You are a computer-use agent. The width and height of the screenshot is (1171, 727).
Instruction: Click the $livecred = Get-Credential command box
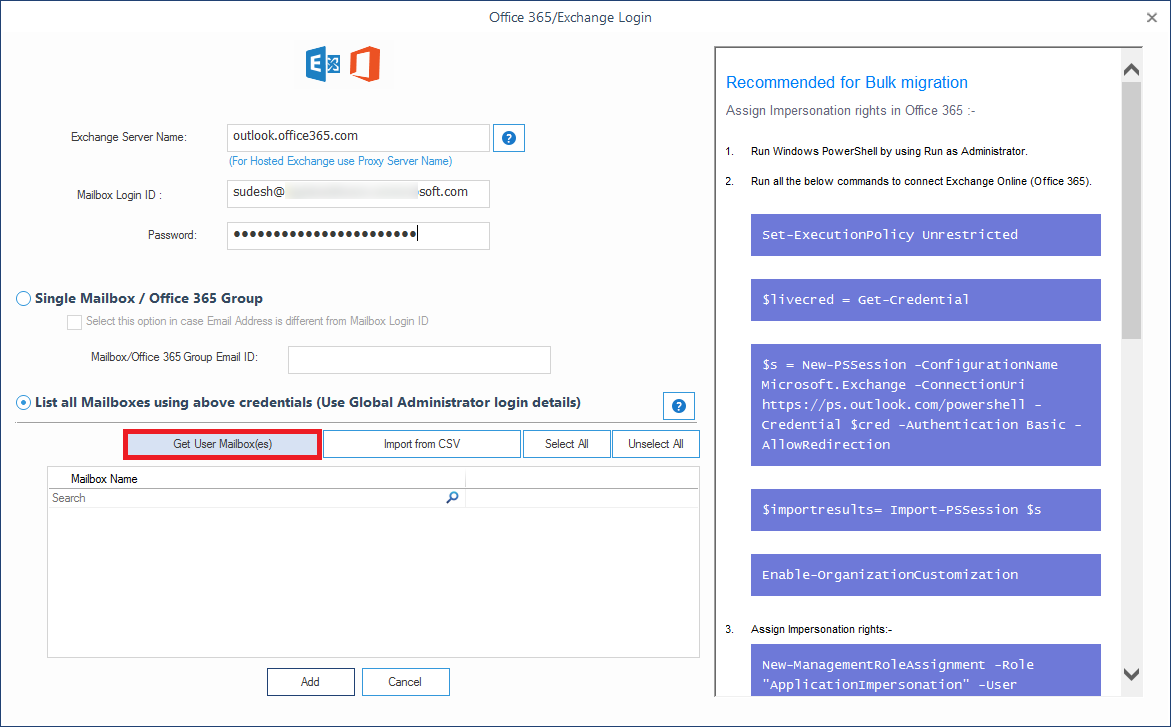[x=925, y=300]
